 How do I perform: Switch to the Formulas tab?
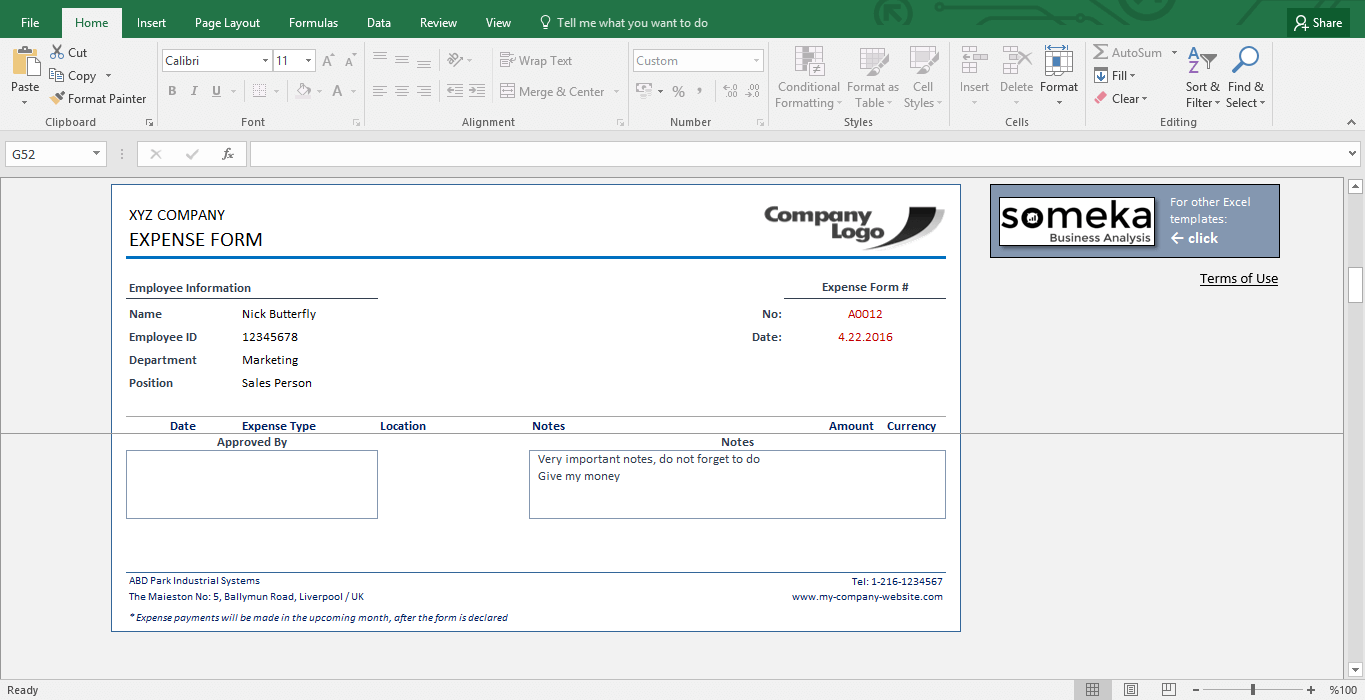[313, 23]
